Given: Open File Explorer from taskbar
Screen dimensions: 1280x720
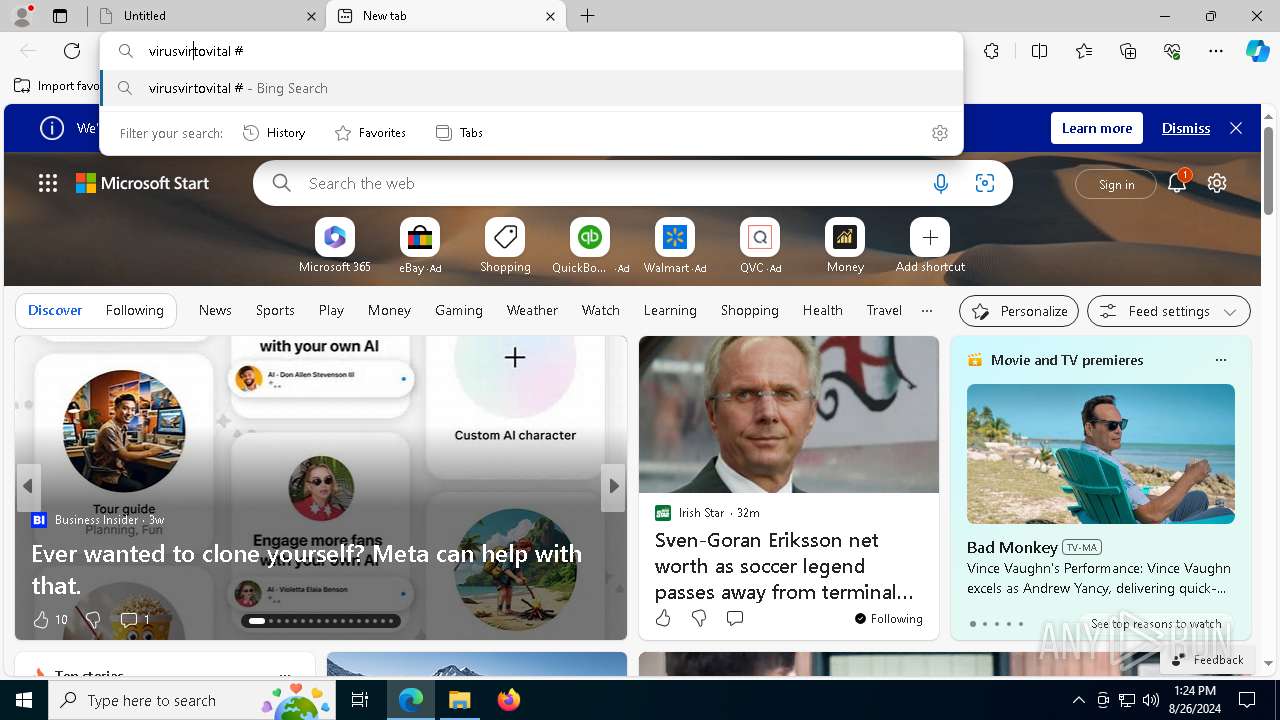Looking at the screenshot, I should tap(459, 700).
